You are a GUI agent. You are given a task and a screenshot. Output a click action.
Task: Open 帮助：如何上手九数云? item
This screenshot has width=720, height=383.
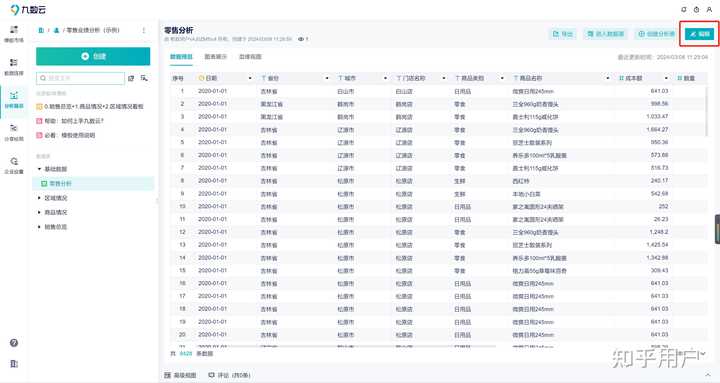coord(74,121)
